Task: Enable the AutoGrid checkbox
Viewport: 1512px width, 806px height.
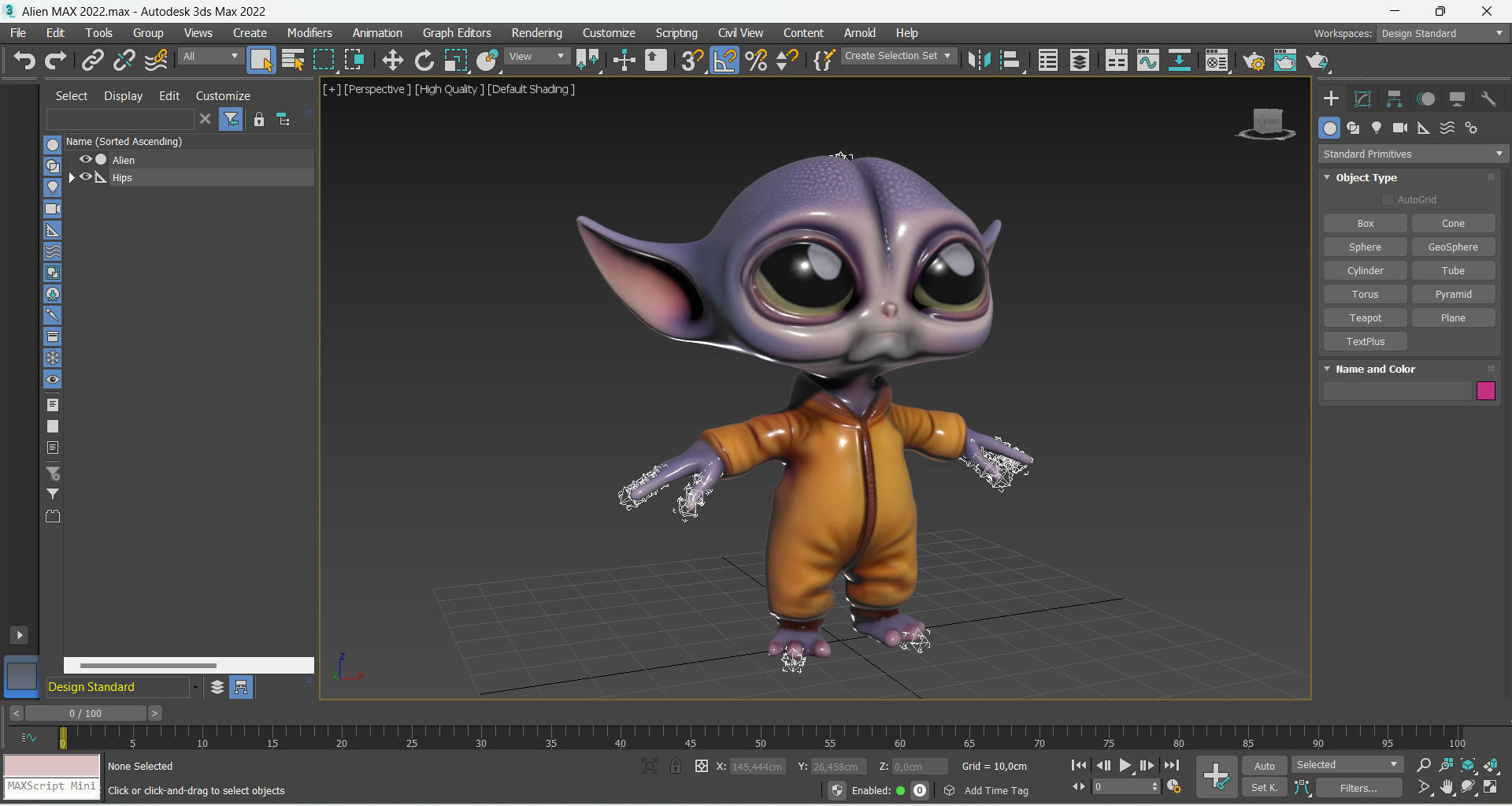Action: pos(1388,199)
